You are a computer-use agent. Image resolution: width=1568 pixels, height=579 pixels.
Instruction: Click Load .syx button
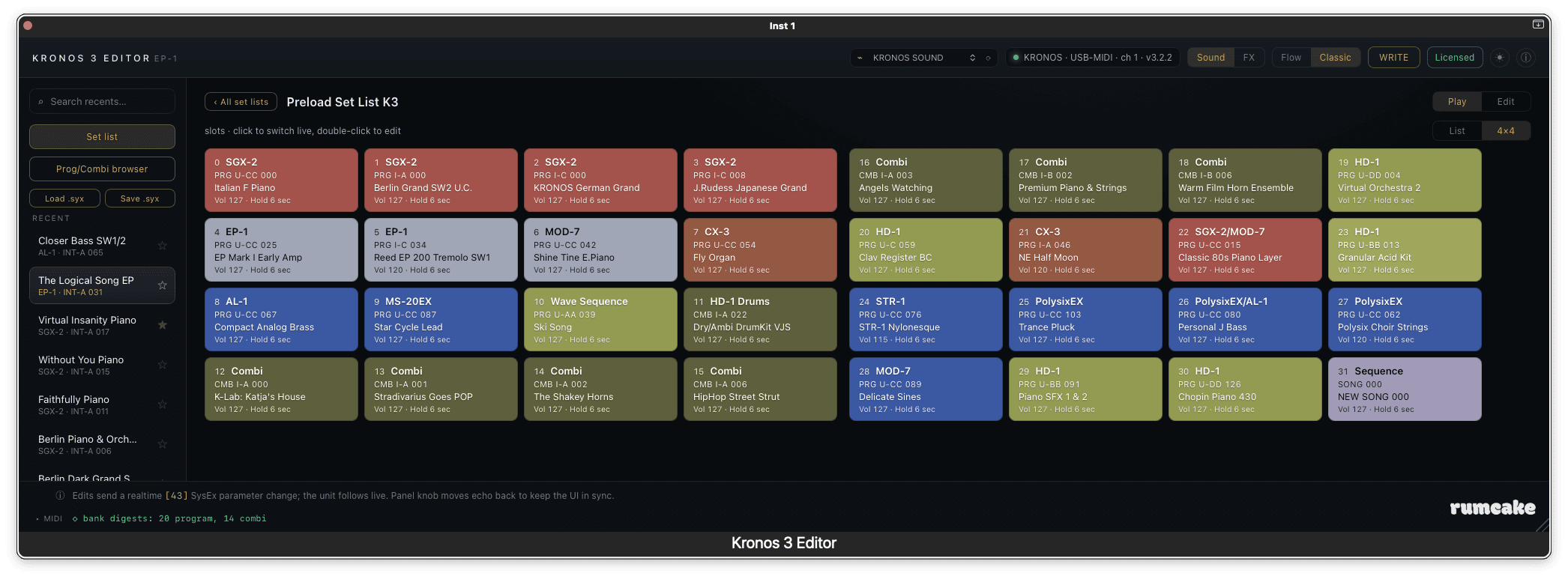coord(64,198)
